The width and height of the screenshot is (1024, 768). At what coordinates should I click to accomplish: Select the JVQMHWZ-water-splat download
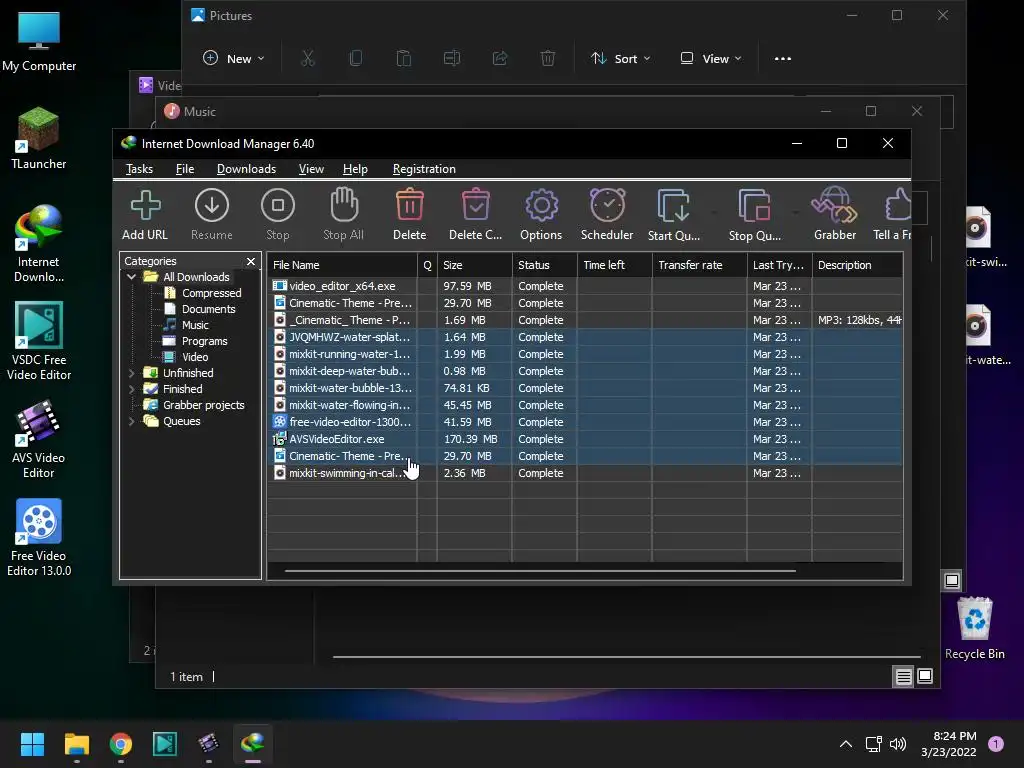585,337
